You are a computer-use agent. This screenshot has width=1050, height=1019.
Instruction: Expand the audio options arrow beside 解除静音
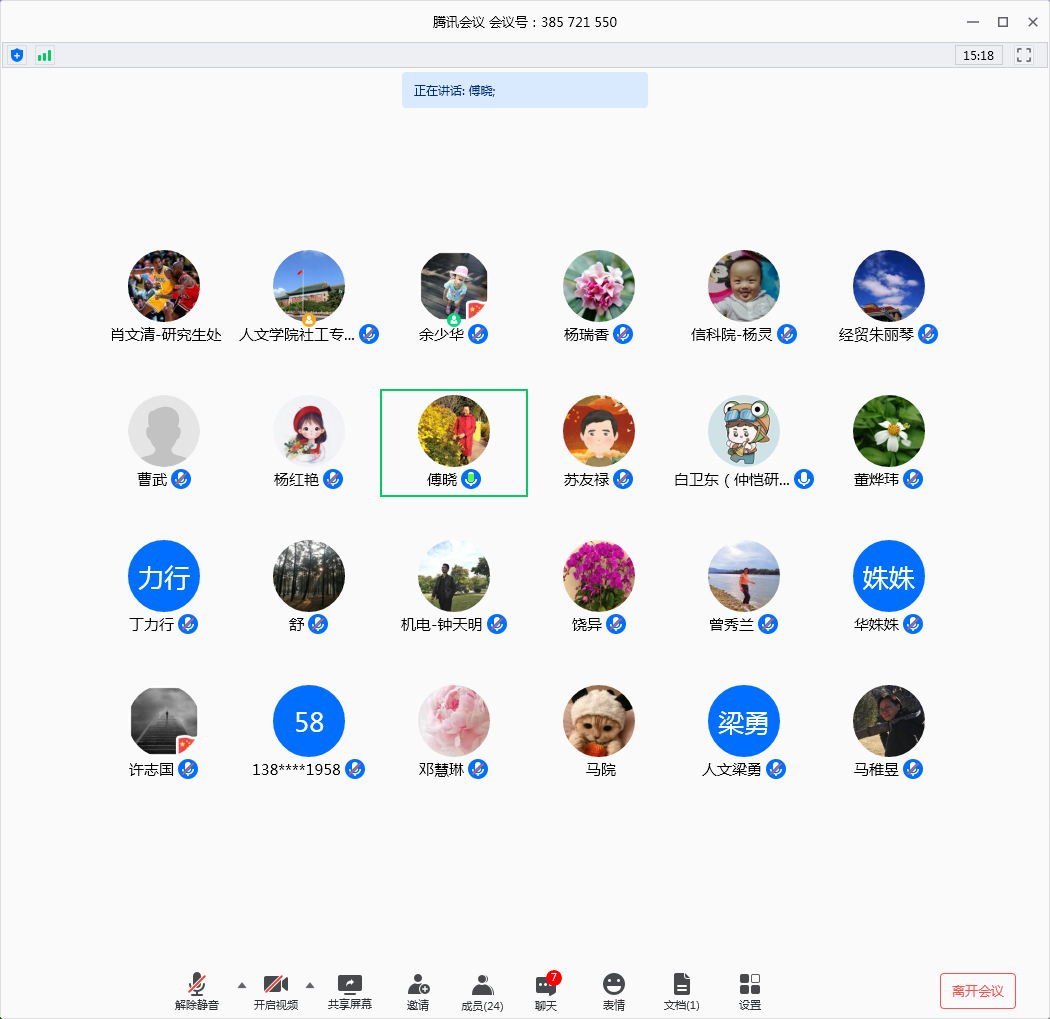pyautogui.click(x=241, y=984)
